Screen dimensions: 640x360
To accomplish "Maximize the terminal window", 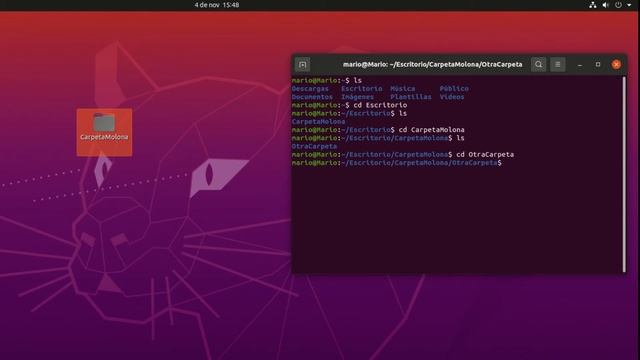I will (598, 64).
